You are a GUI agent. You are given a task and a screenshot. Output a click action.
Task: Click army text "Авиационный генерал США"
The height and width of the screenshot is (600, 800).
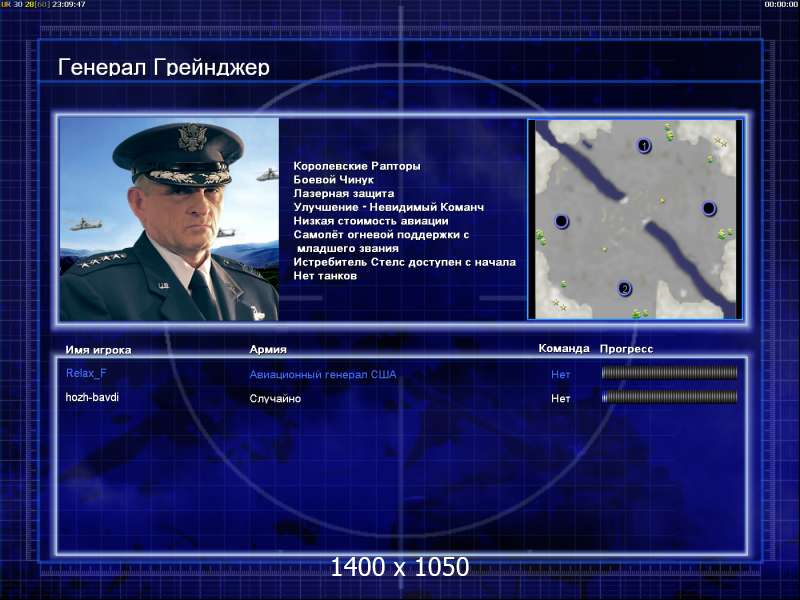tap(322, 374)
